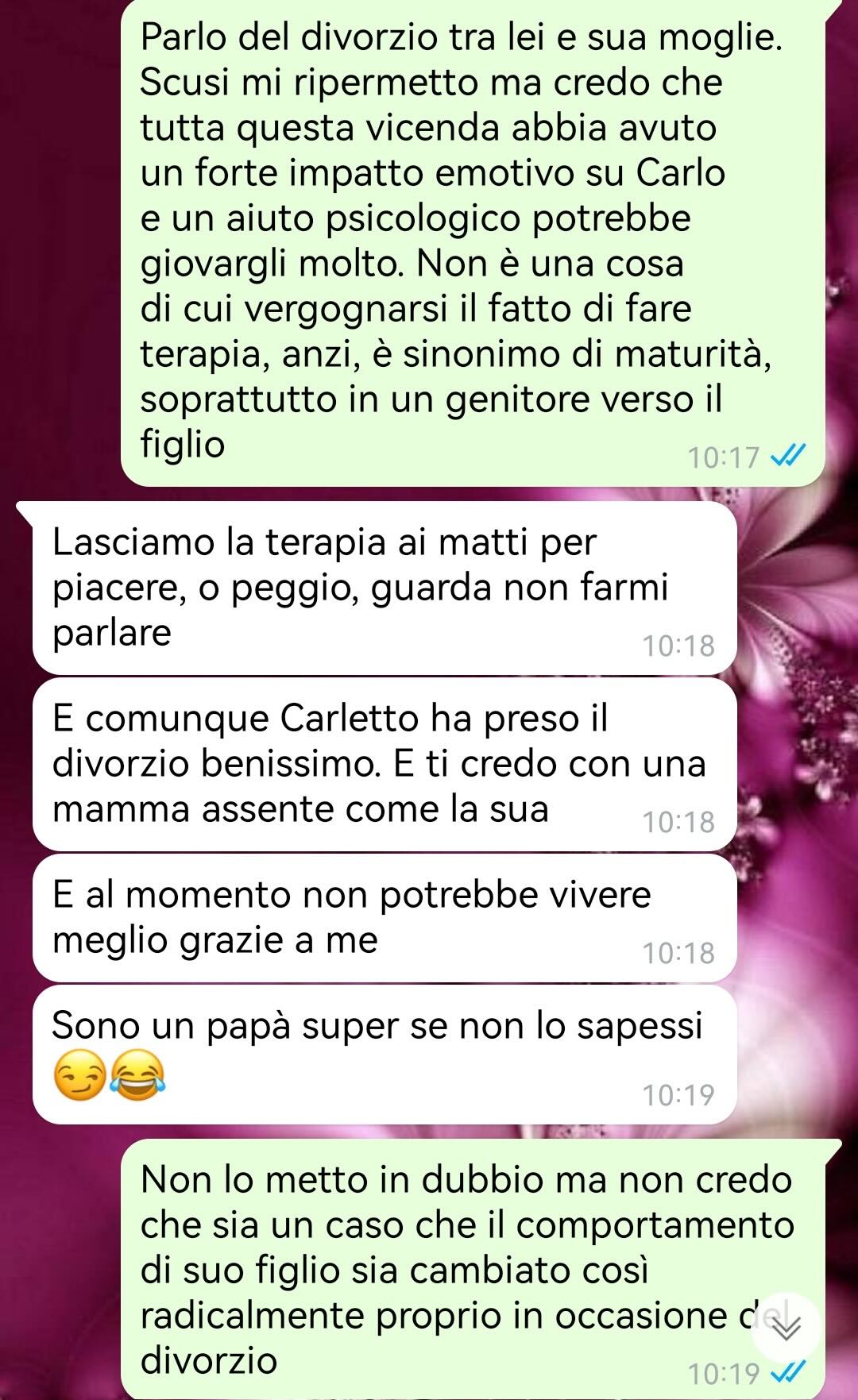The width and height of the screenshot is (858, 1400).
Task: Tap the laughing tears emoji
Action: (x=137, y=1076)
